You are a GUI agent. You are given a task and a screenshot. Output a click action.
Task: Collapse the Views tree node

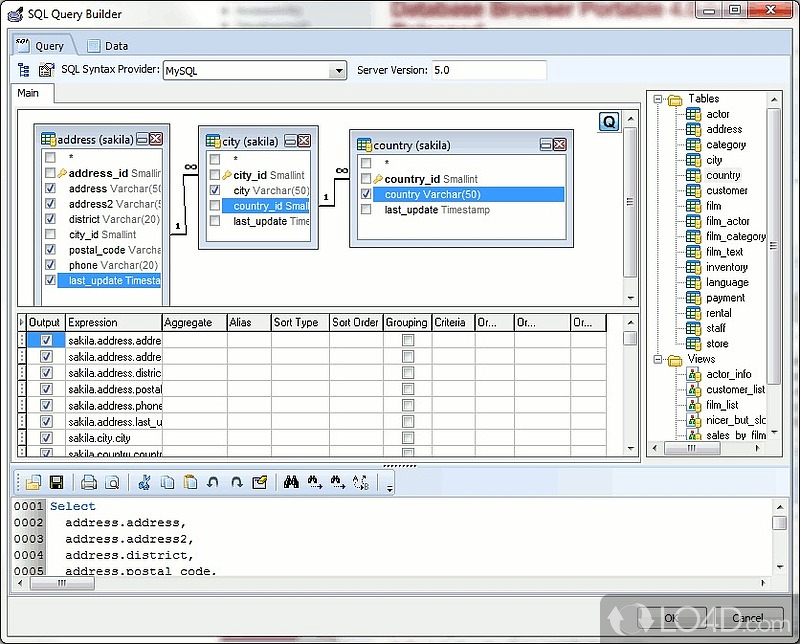[x=660, y=359]
